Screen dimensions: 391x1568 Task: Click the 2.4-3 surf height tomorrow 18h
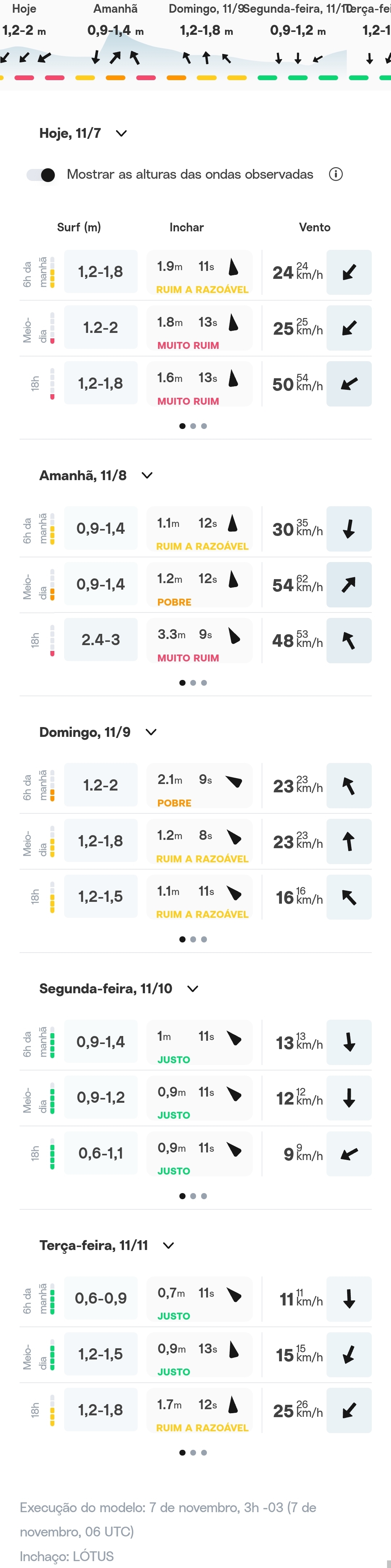coord(101,640)
